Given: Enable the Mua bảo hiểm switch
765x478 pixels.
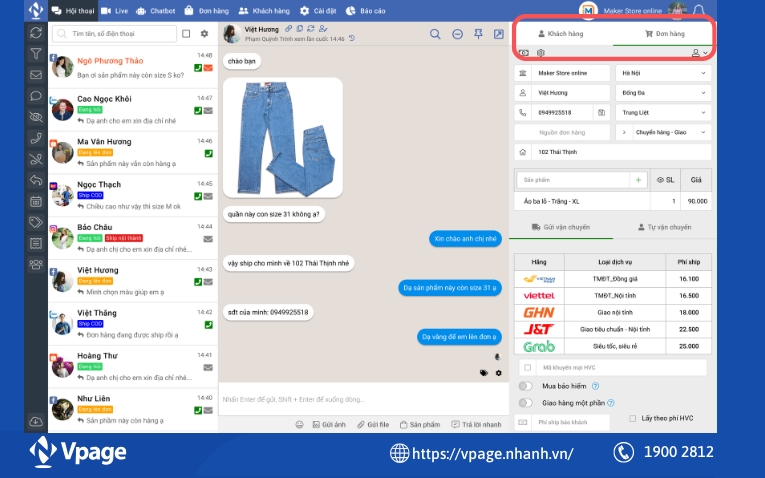Looking at the screenshot, I should 525,386.
